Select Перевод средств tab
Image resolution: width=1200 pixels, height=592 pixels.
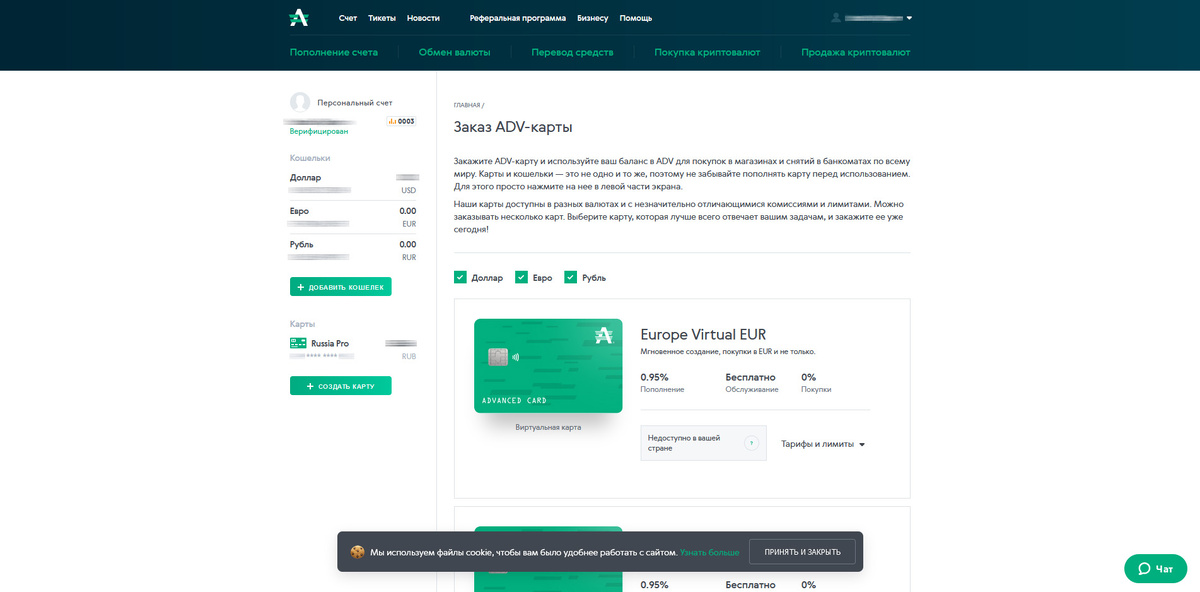[572, 52]
